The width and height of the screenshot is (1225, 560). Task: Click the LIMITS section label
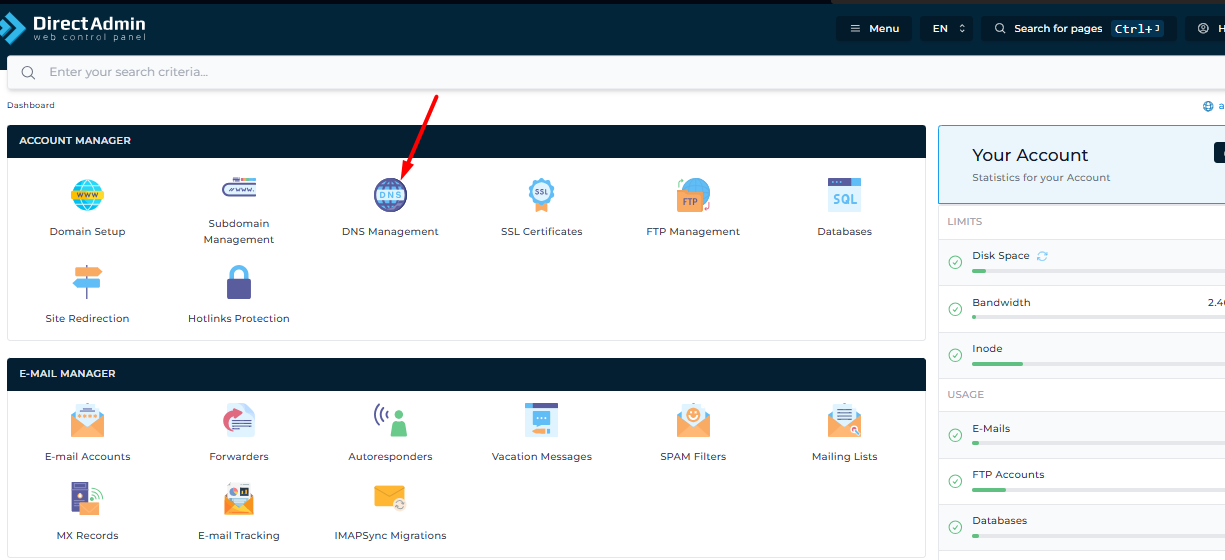[965, 222]
